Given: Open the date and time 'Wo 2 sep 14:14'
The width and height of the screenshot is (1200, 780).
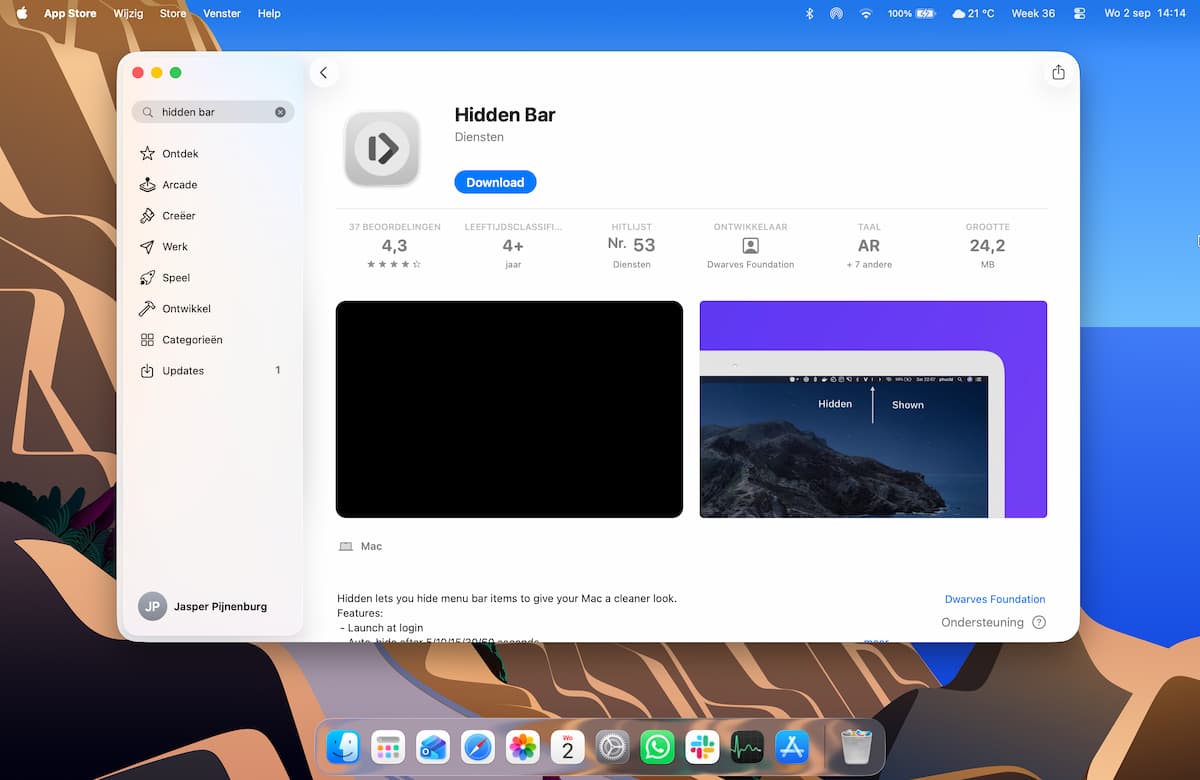Looking at the screenshot, I should [1144, 14].
